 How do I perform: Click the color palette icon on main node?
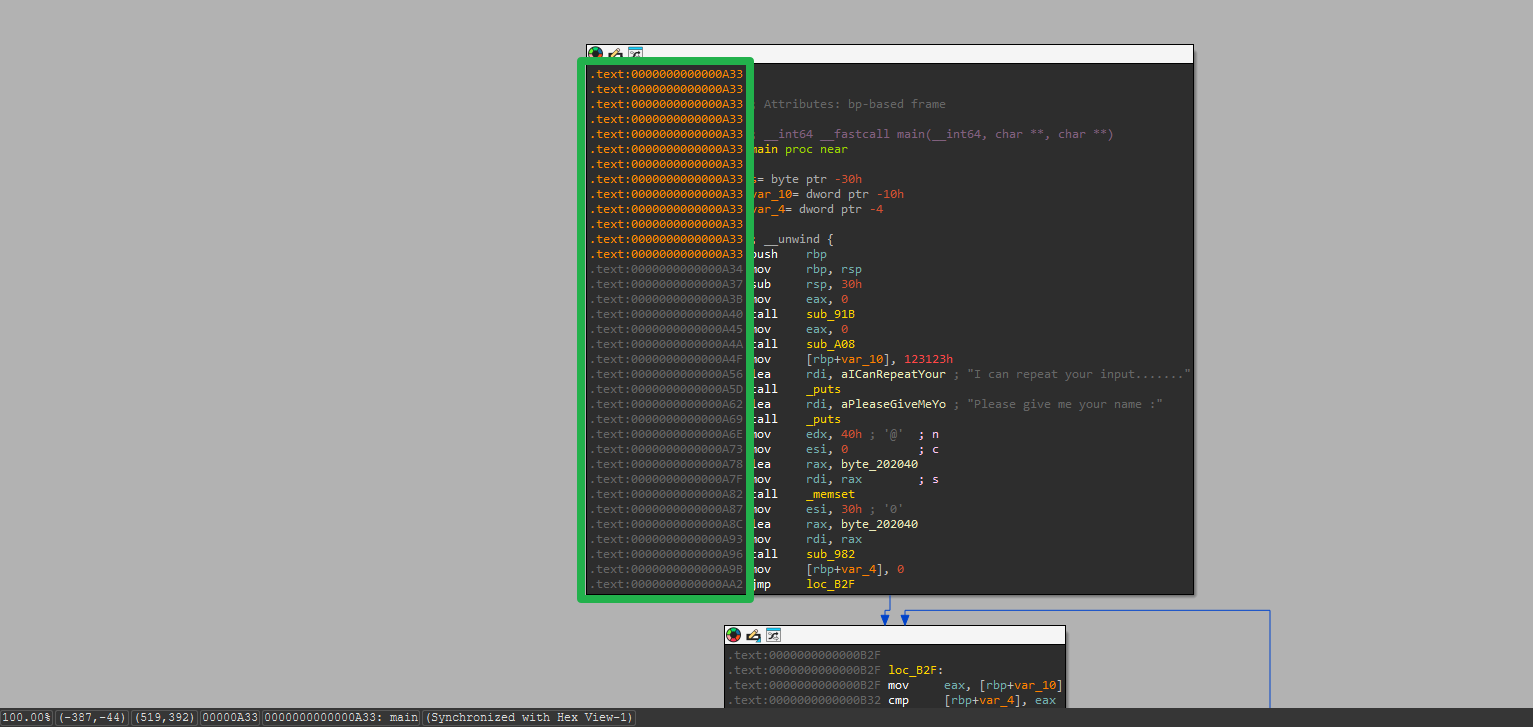596,54
